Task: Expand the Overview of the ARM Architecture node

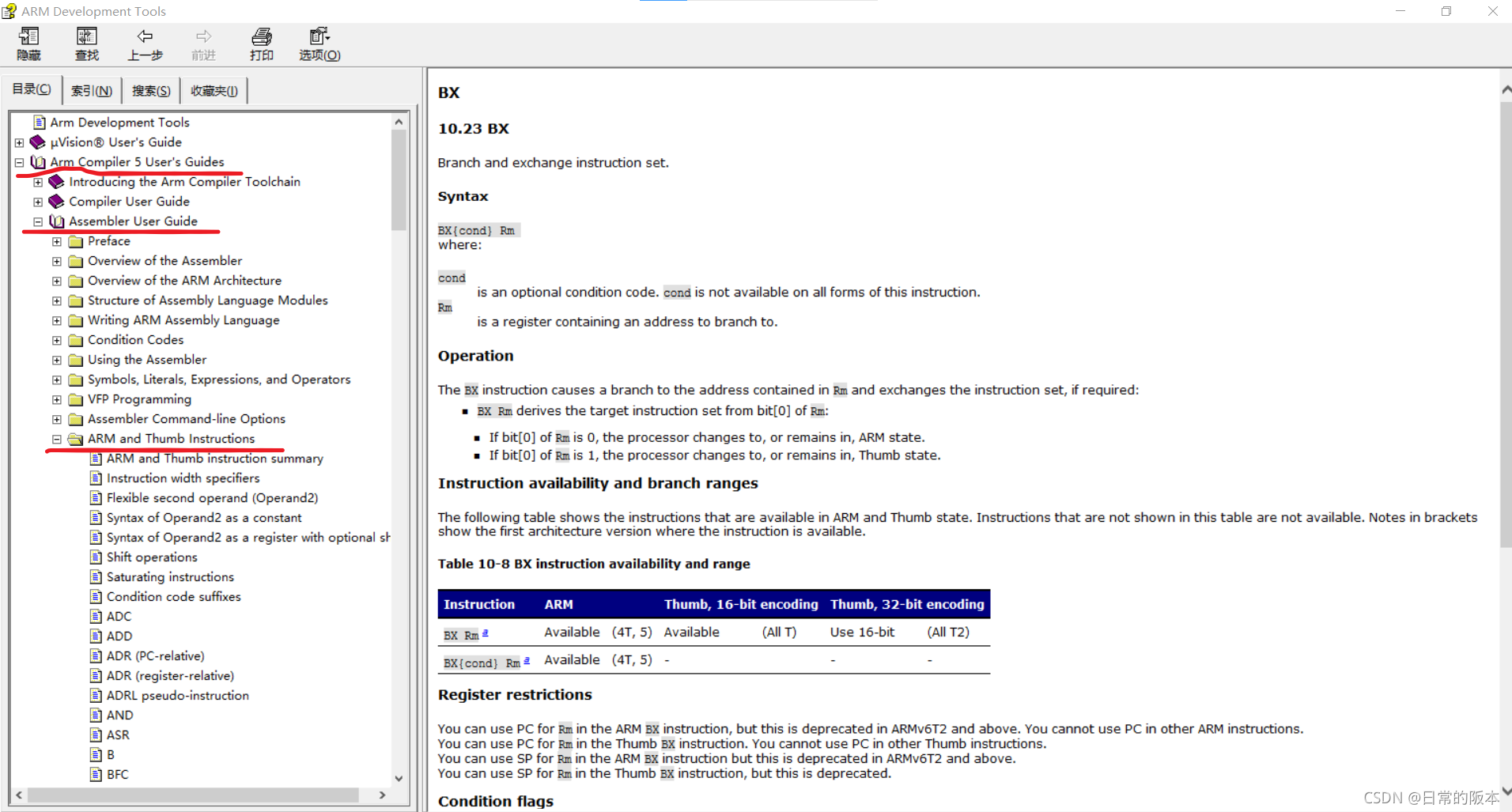Action: pyautogui.click(x=57, y=281)
